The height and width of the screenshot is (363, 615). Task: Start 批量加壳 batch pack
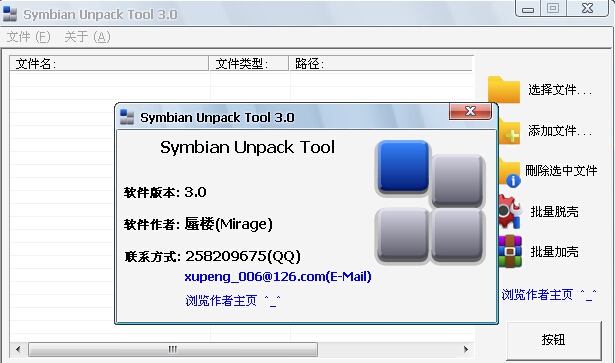coord(554,252)
